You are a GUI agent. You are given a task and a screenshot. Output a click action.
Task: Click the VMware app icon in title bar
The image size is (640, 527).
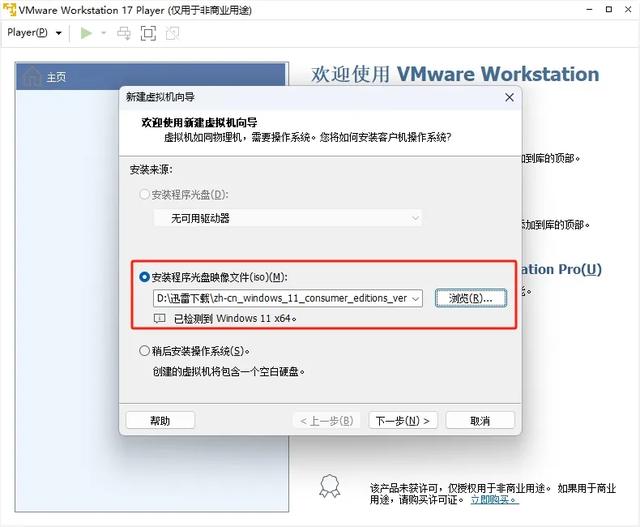pos(9,9)
